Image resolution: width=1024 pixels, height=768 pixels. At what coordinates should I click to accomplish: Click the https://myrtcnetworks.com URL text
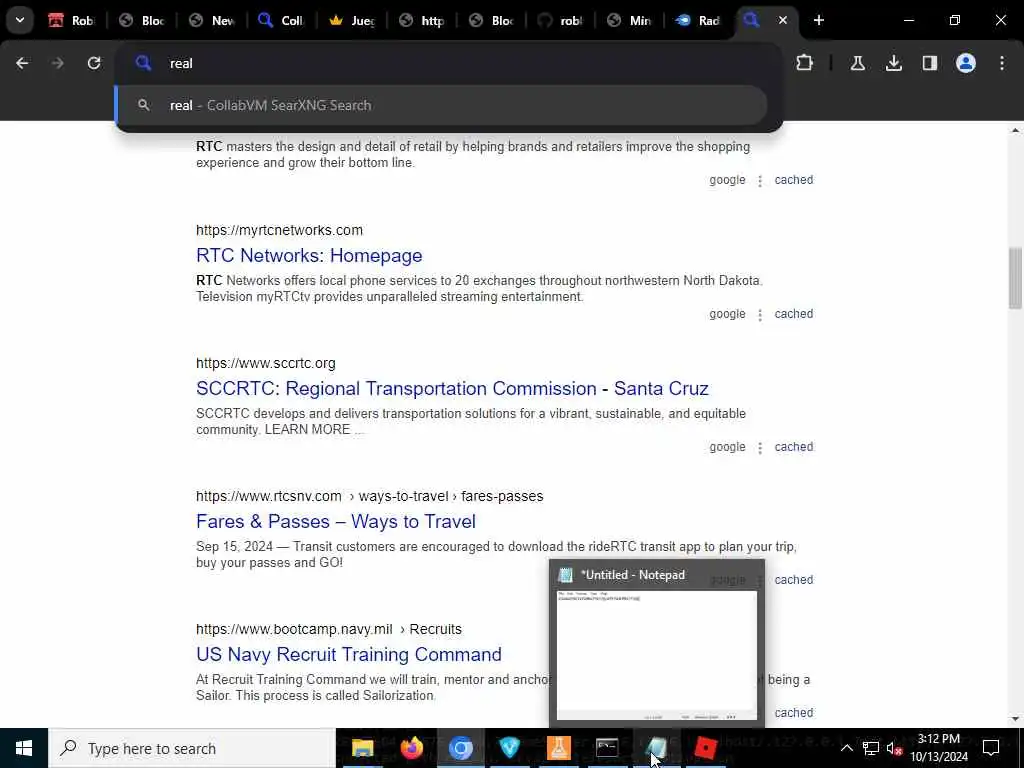click(280, 230)
